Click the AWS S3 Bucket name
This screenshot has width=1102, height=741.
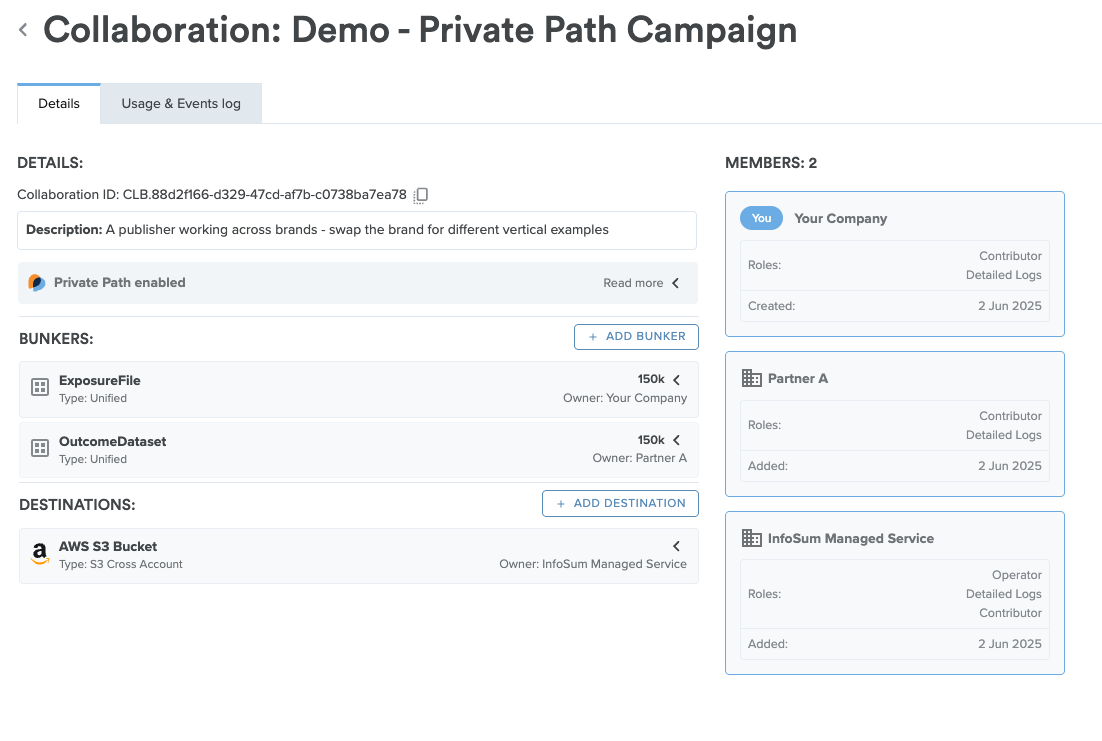[108, 546]
